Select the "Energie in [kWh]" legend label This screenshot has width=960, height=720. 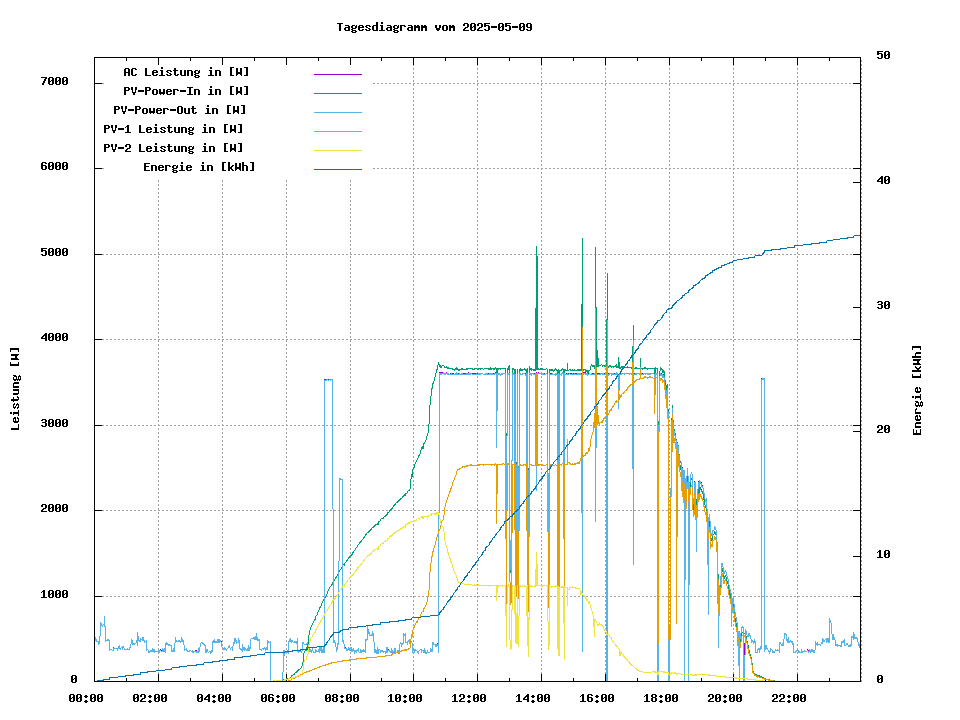click(199, 167)
